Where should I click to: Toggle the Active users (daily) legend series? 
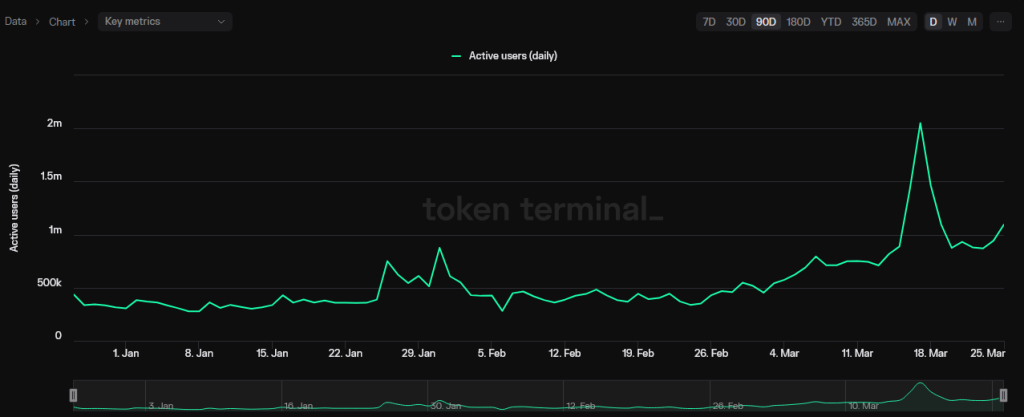click(x=504, y=56)
